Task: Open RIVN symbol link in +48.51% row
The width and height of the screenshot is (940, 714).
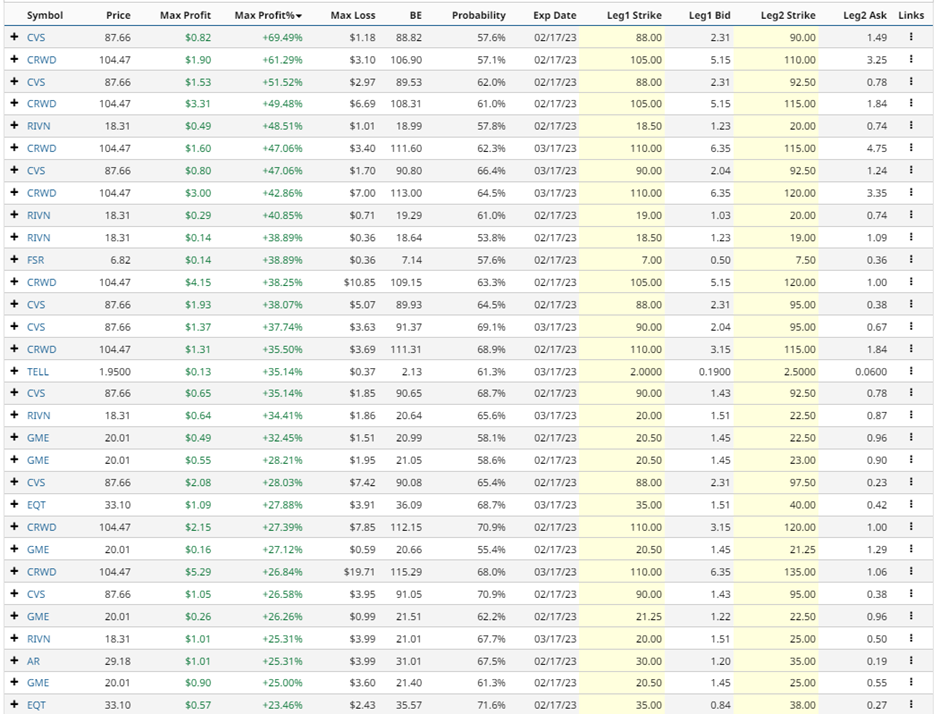Action: 38,126
